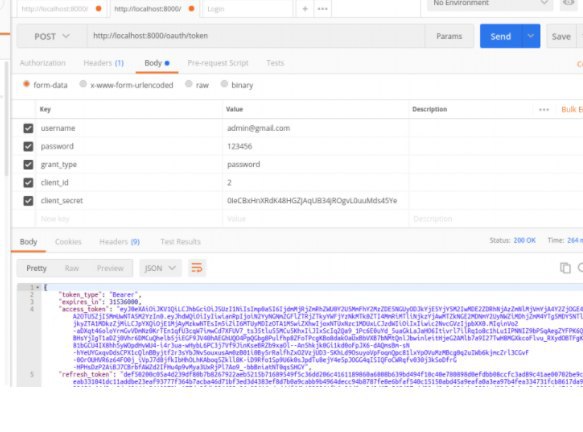The width and height of the screenshot is (583, 432).
Task: Click the "expires_in" key in response
Action: tap(79, 302)
